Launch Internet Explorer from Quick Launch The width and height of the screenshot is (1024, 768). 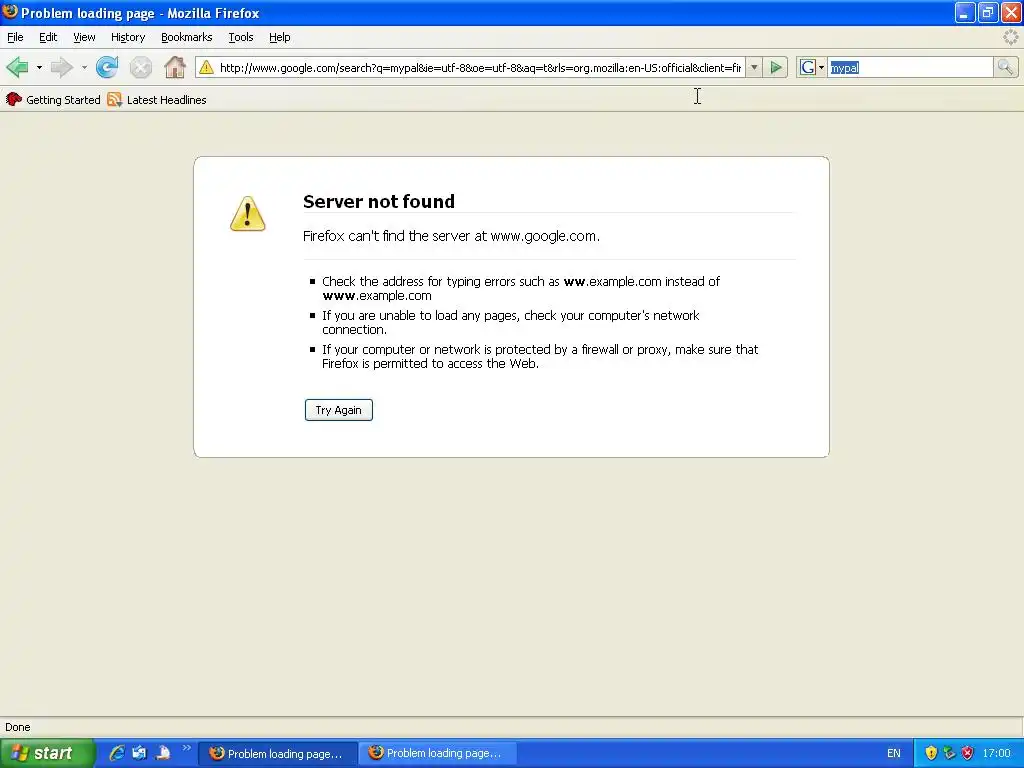click(x=117, y=753)
